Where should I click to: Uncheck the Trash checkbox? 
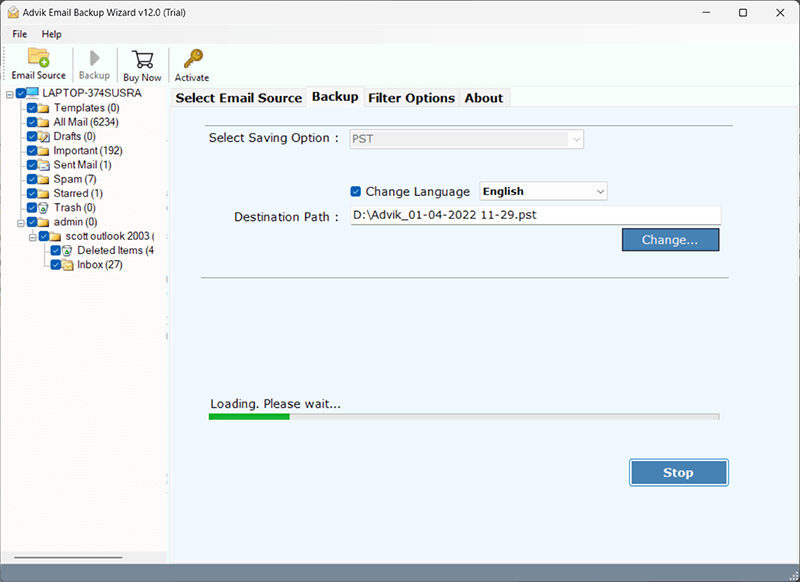[32, 208]
